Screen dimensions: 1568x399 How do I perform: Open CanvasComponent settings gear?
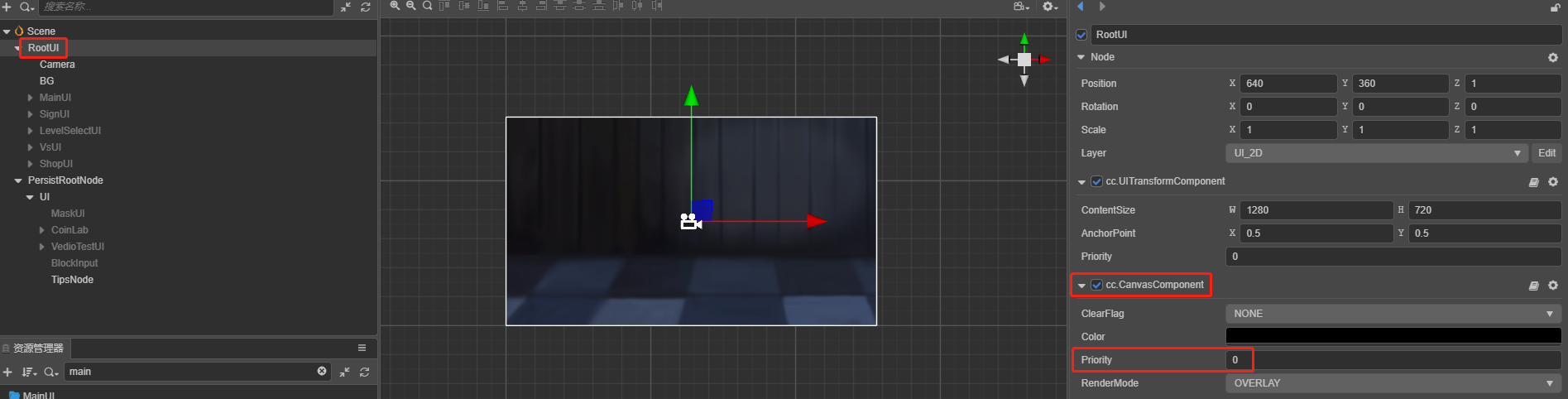(x=1553, y=286)
